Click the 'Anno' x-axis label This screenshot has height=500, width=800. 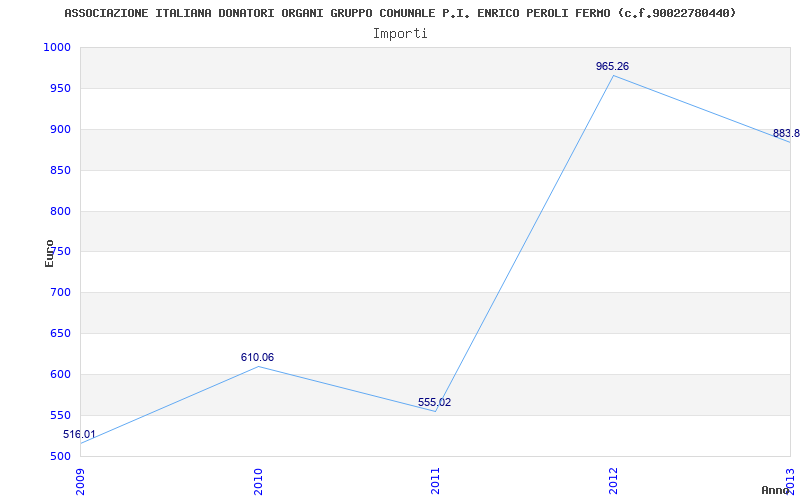[x=775, y=490]
